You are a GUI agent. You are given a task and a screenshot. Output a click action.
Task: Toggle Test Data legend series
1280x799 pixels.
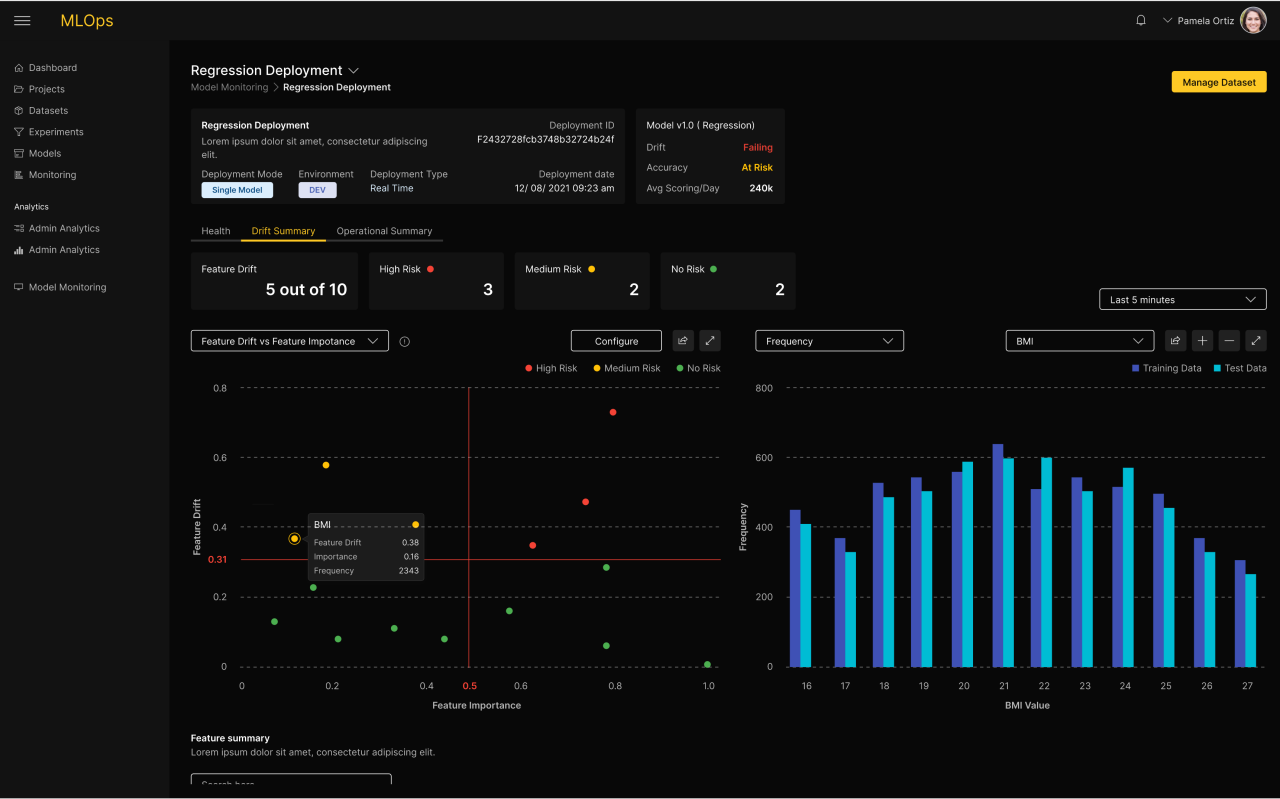tap(1239, 368)
